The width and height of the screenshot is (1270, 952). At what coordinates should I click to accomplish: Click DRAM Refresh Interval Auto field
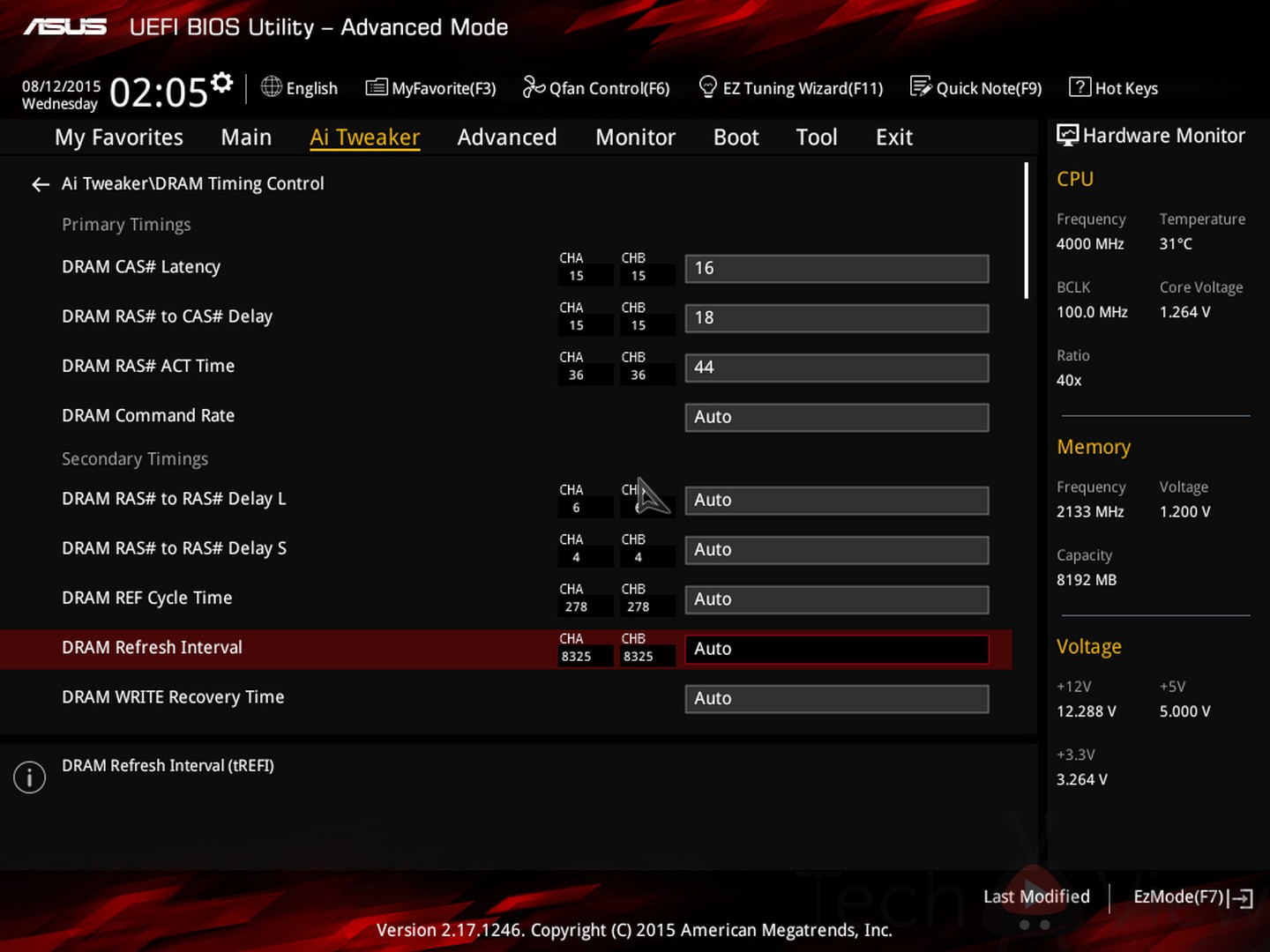(x=837, y=649)
